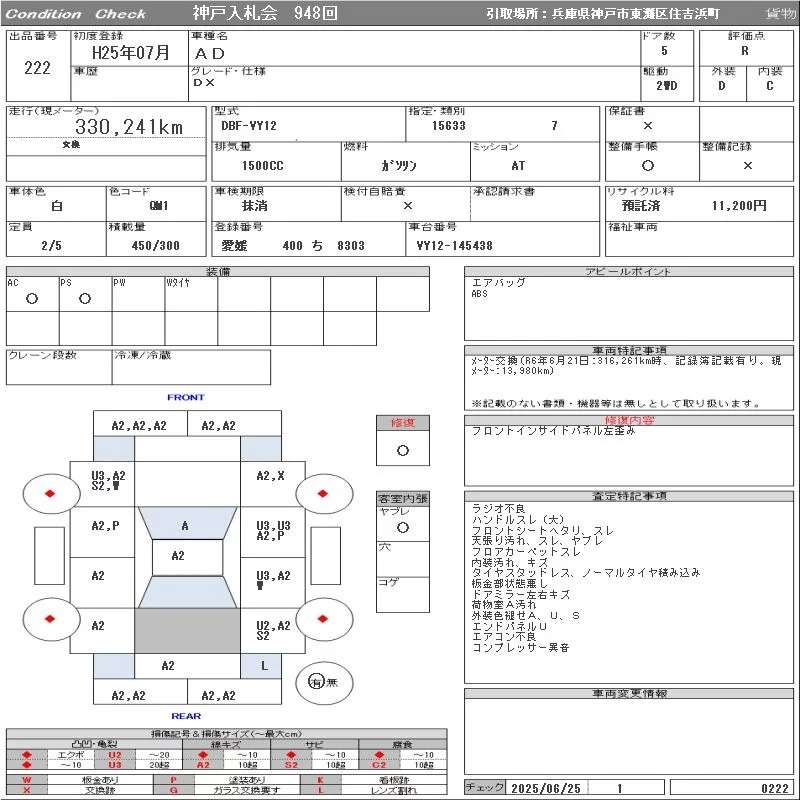This screenshot has height=800, width=800.
Task: Click the A2,X fender damage code
Action: click(270, 476)
